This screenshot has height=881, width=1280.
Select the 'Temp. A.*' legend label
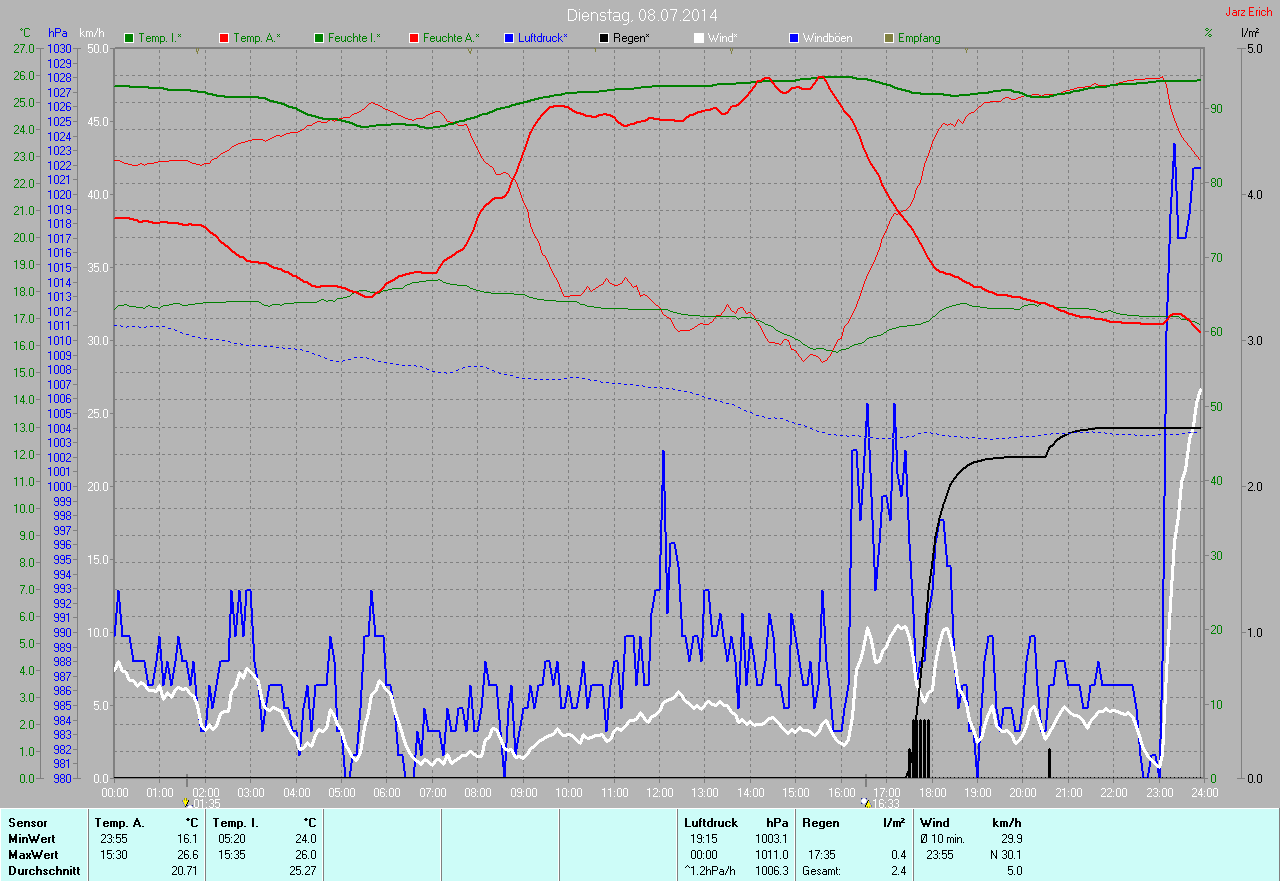[x=256, y=38]
